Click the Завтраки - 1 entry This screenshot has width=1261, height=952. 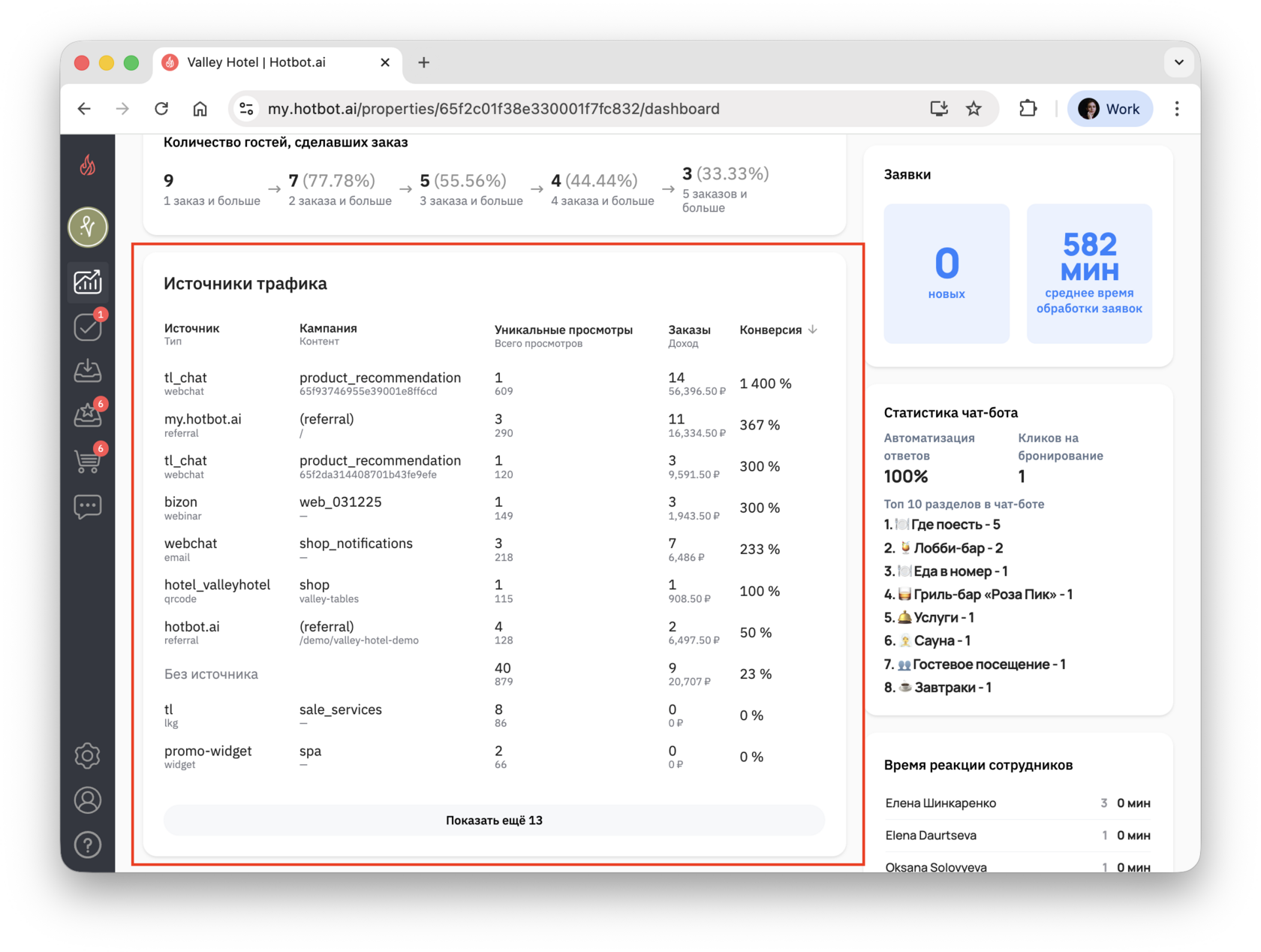937,688
